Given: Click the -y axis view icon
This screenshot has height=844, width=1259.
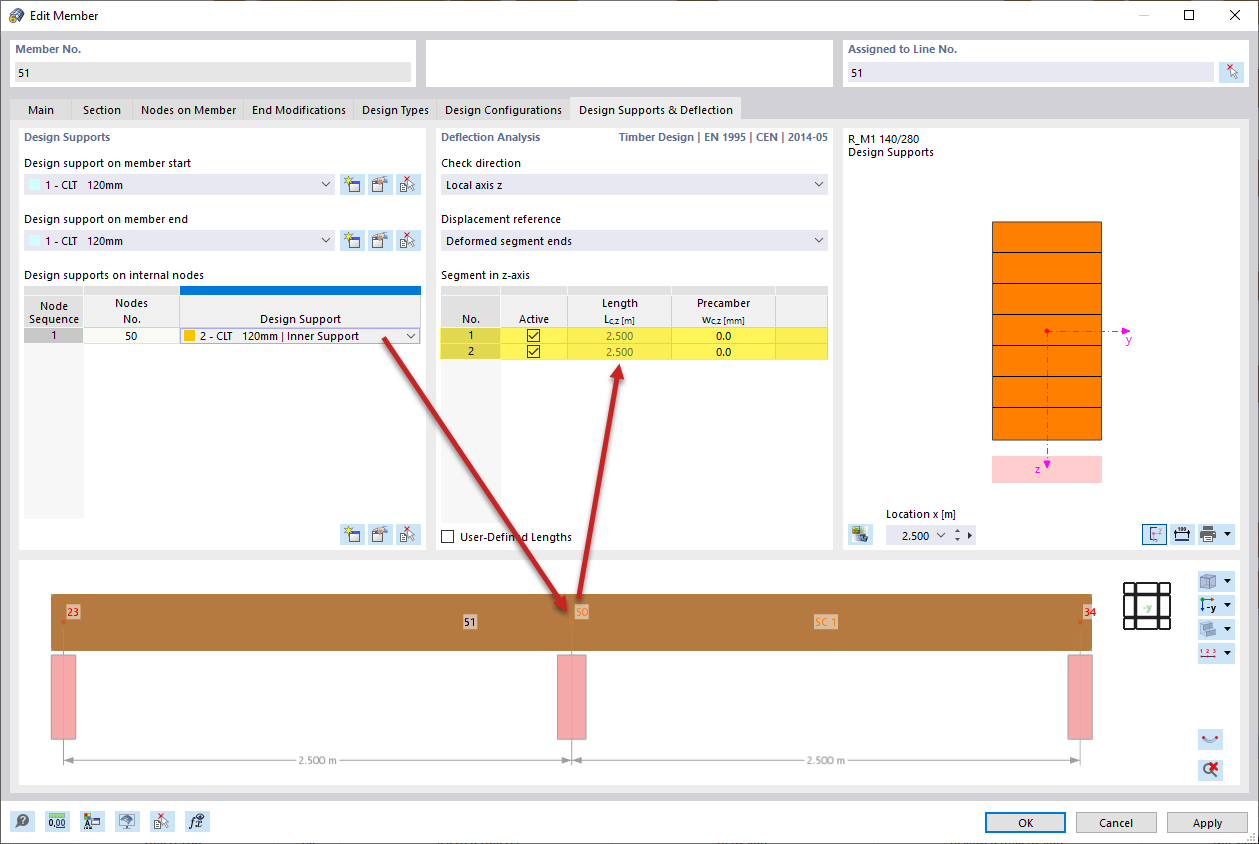Looking at the screenshot, I should coord(1208,606).
